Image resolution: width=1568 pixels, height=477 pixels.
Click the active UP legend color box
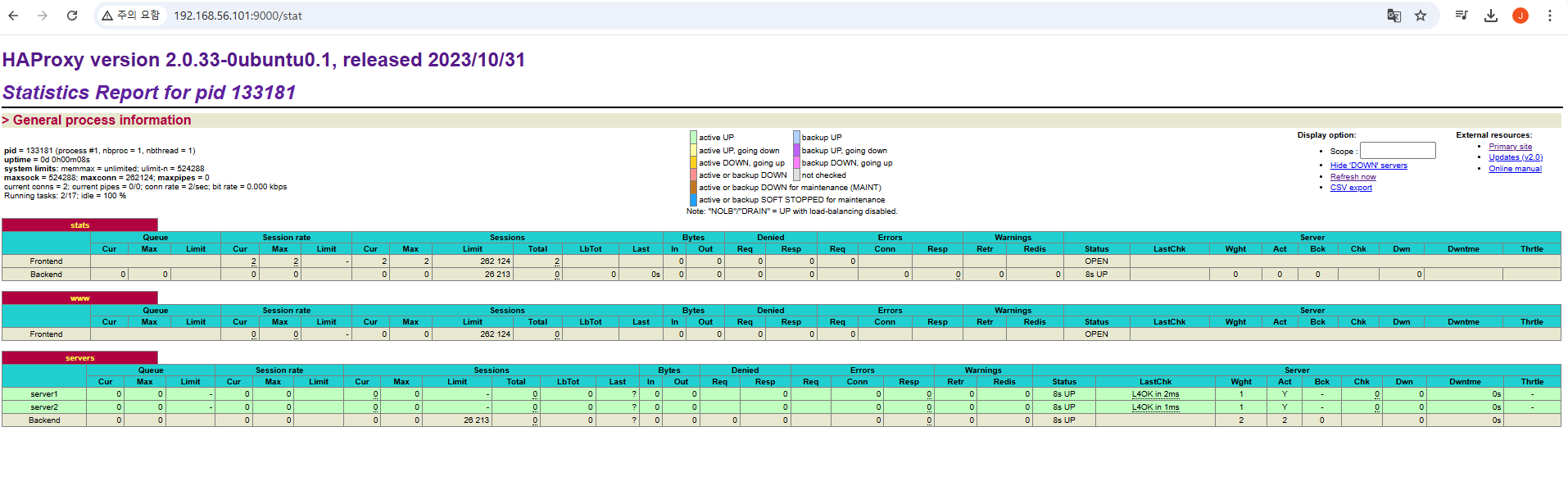click(x=694, y=138)
